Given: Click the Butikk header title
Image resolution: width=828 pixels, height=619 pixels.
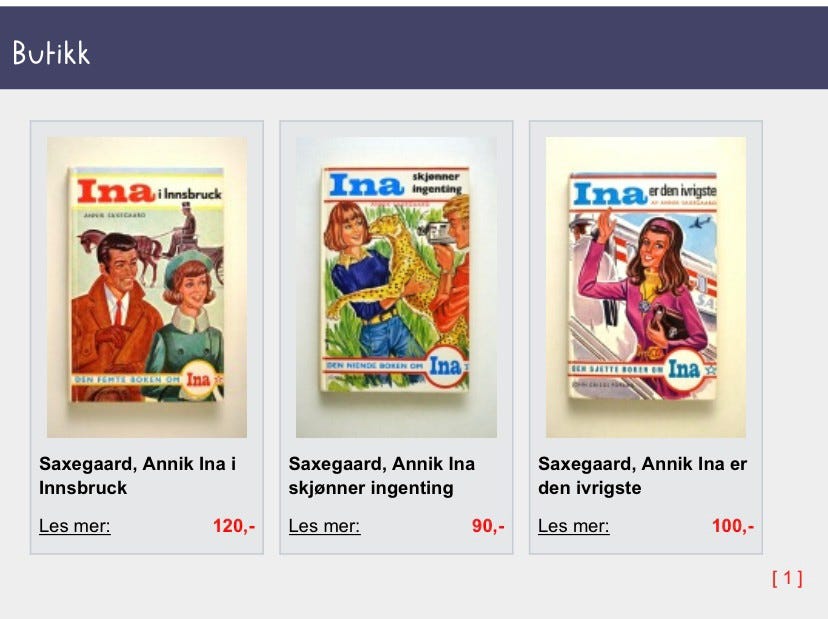Looking at the screenshot, I should pyautogui.click(x=51, y=53).
